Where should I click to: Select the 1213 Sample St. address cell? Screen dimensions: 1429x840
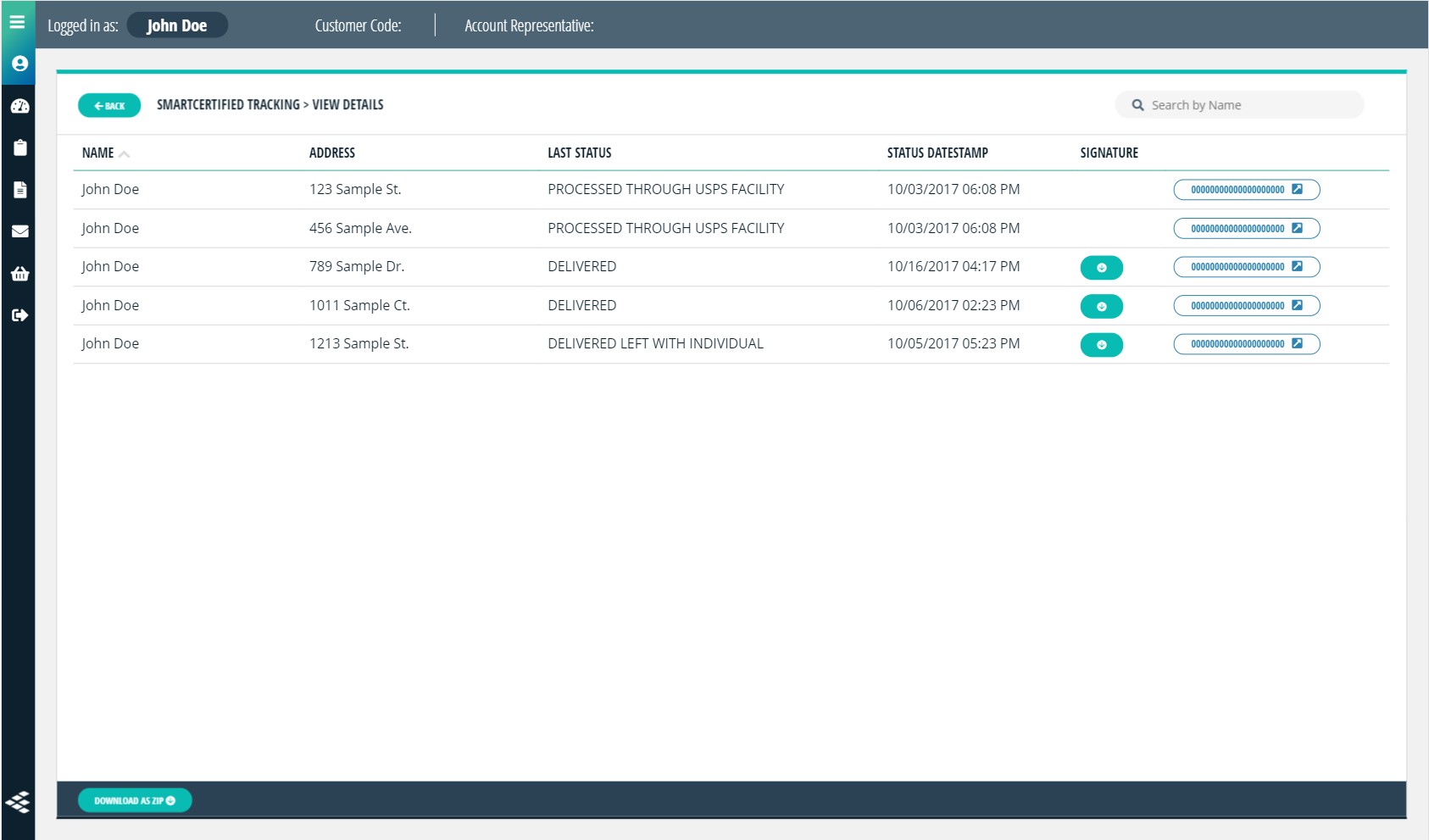[x=359, y=343]
